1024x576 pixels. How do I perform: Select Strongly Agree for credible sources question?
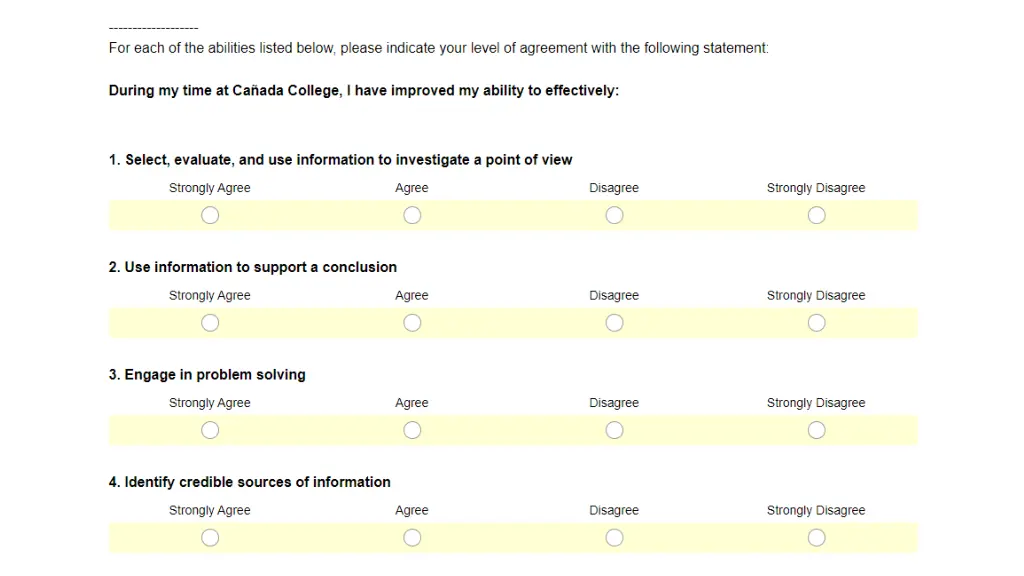point(210,537)
